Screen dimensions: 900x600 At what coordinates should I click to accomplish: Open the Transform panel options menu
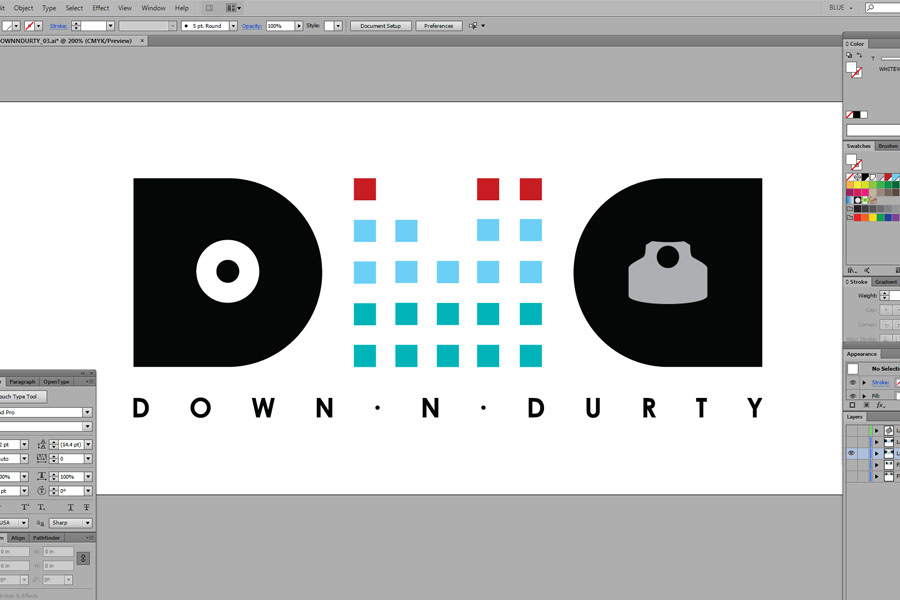click(89, 538)
